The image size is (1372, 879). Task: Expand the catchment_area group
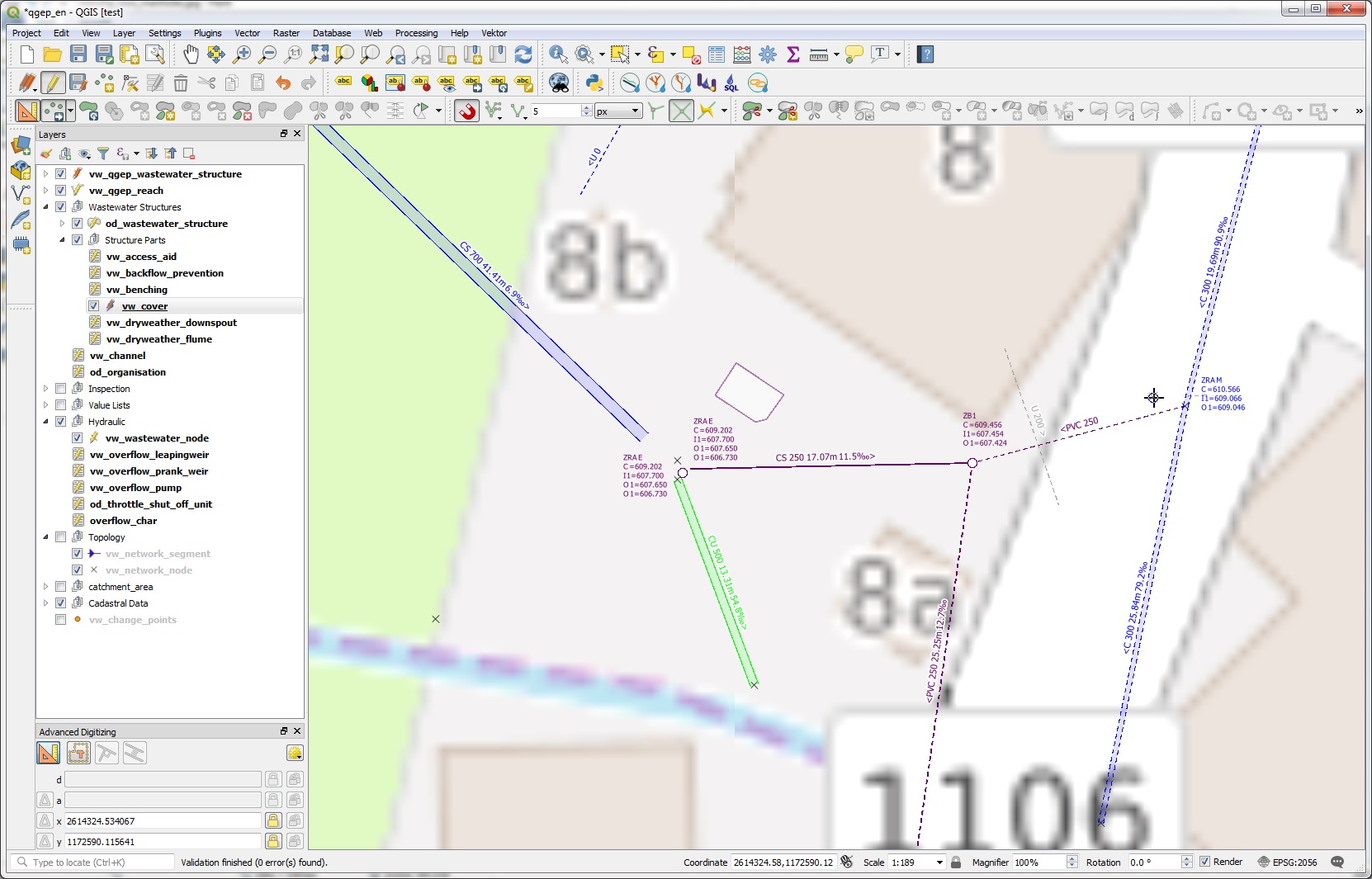coord(45,587)
